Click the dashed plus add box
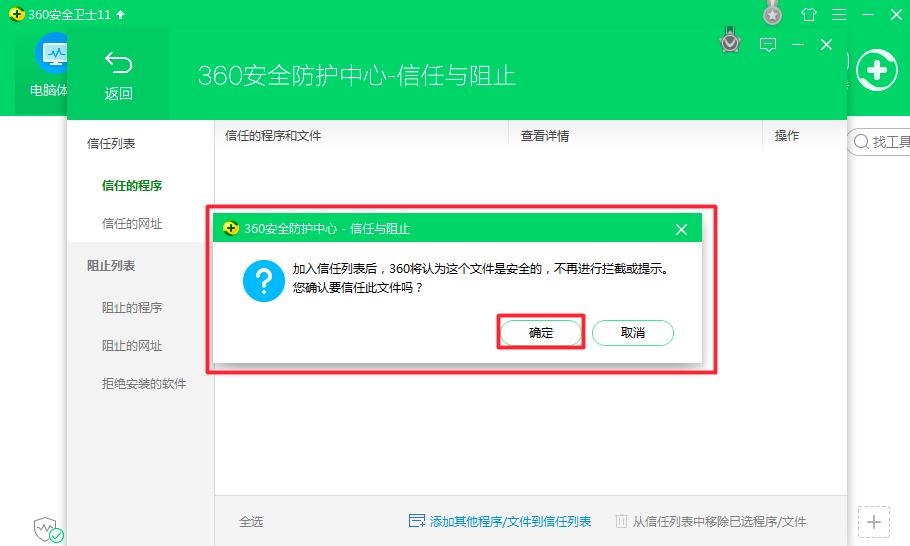The height and width of the screenshot is (546, 910). [x=873, y=522]
